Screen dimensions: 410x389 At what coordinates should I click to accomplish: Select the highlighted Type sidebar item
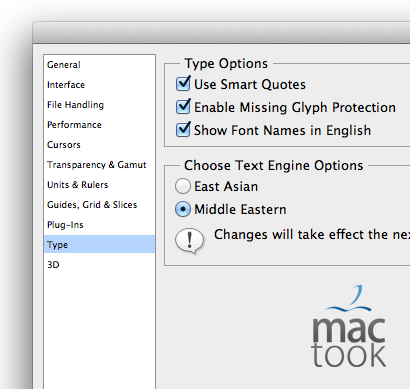click(x=99, y=244)
